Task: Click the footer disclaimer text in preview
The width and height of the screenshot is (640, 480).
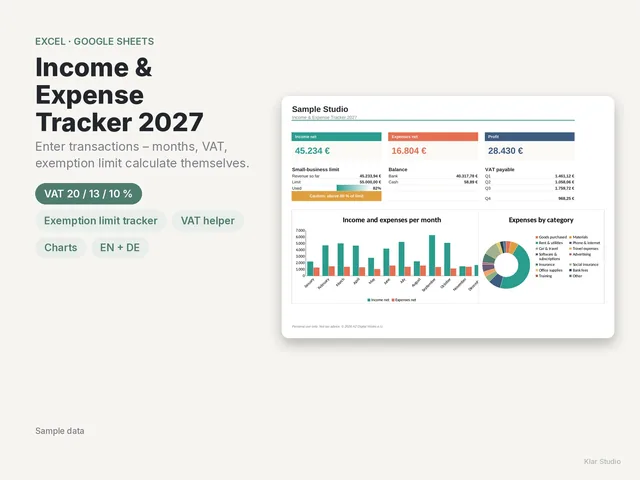Action: pos(337,327)
